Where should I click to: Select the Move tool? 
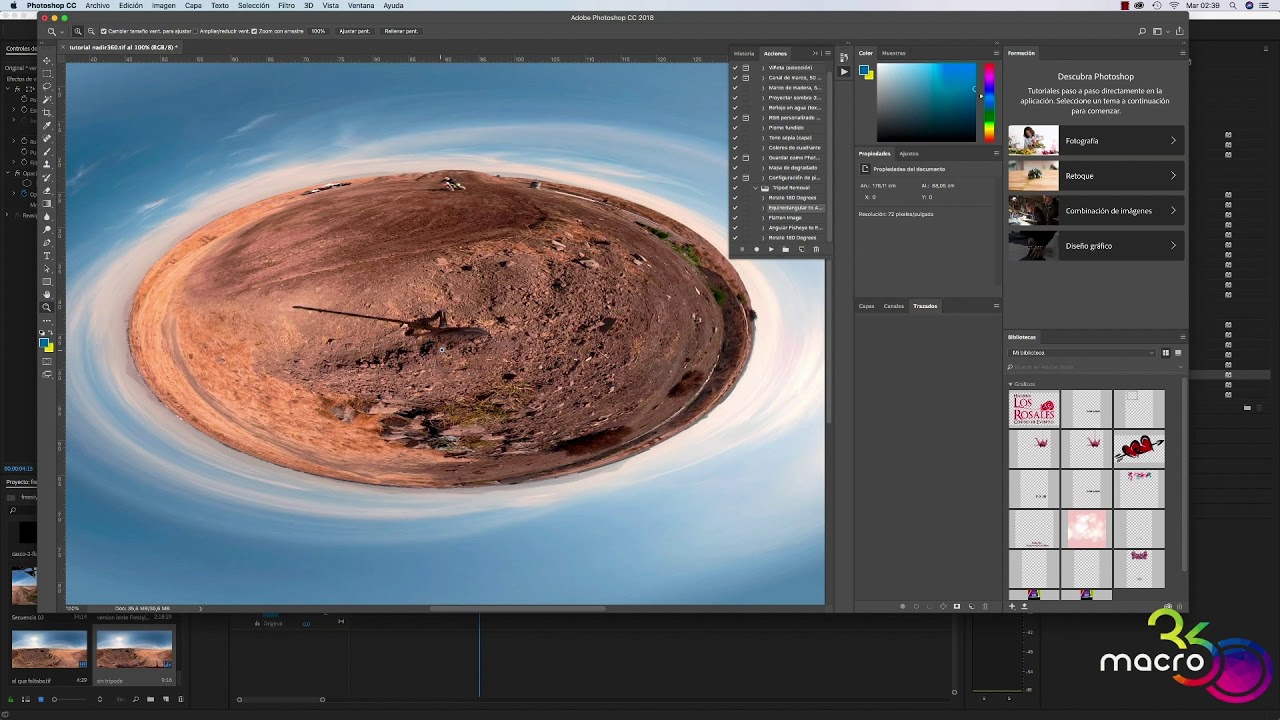(x=47, y=61)
